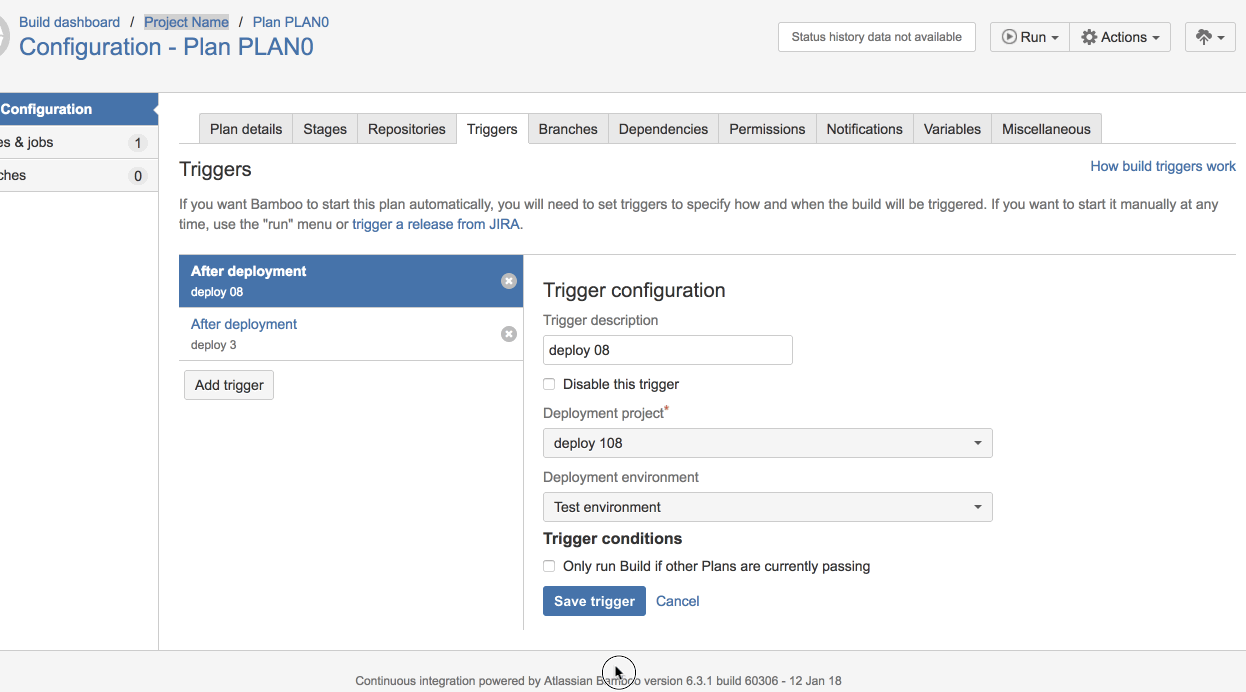The image size is (1246, 692).
Task: Remove the 'deploy 08' trigger via its X icon
Action: 509,281
